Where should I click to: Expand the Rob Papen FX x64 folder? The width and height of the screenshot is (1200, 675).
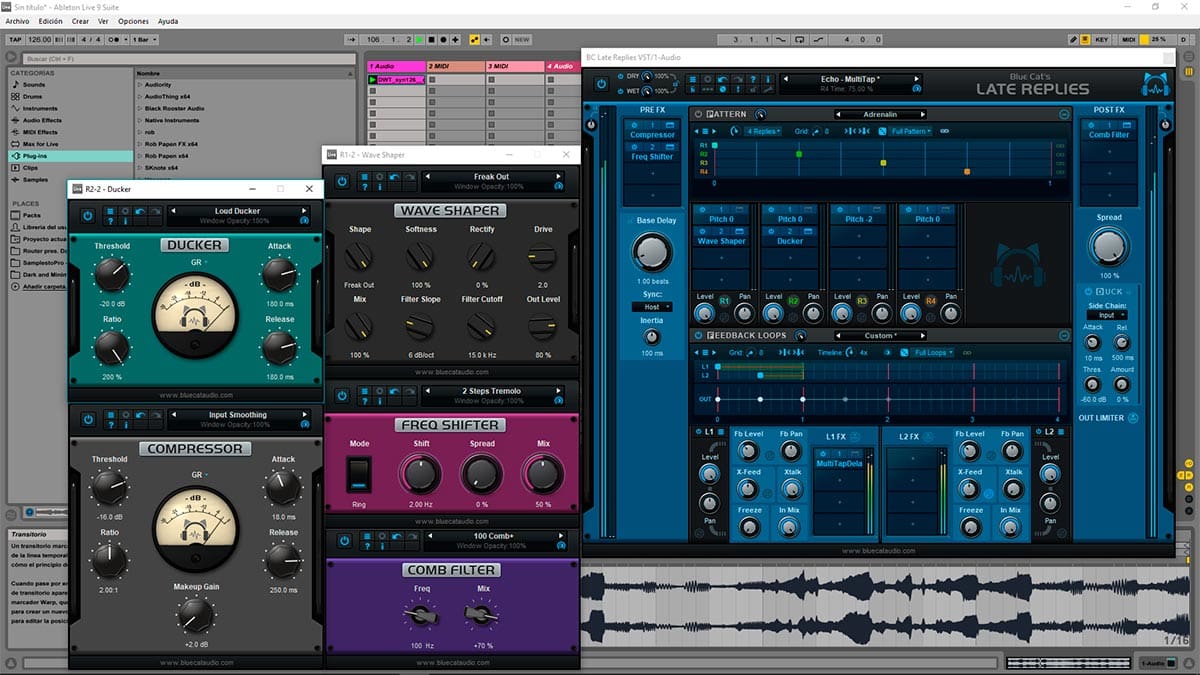(138, 144)
